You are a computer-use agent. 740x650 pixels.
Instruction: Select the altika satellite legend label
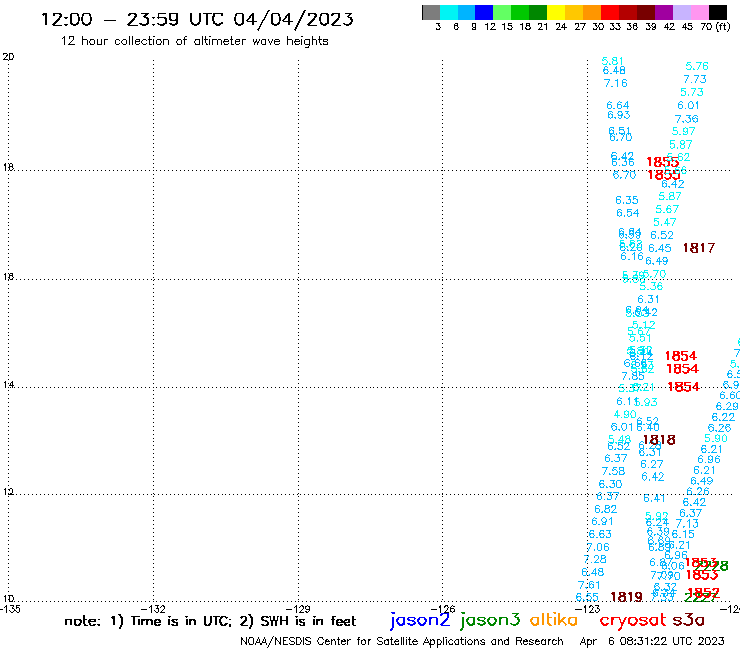(554, 620)
